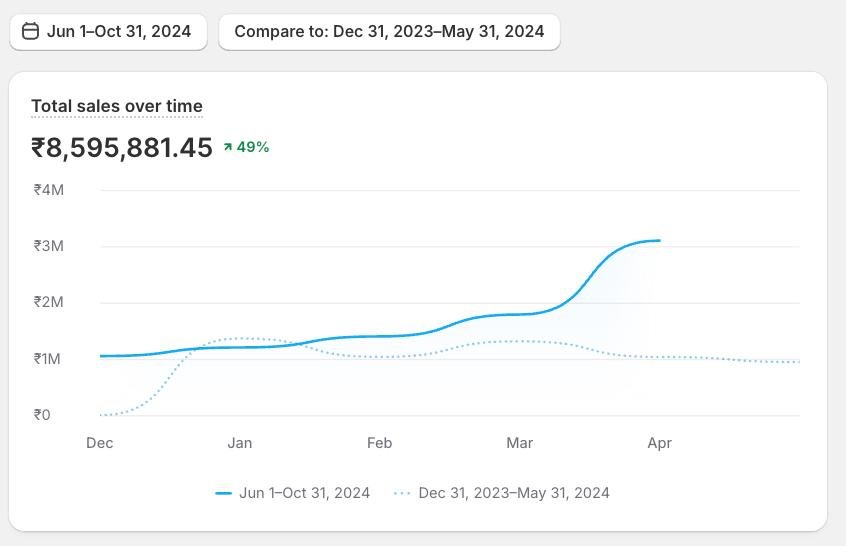The height and width of the screenshot is (546, 846).
Task: Click the 49% growth percentage
Action: tap(253, 147)
